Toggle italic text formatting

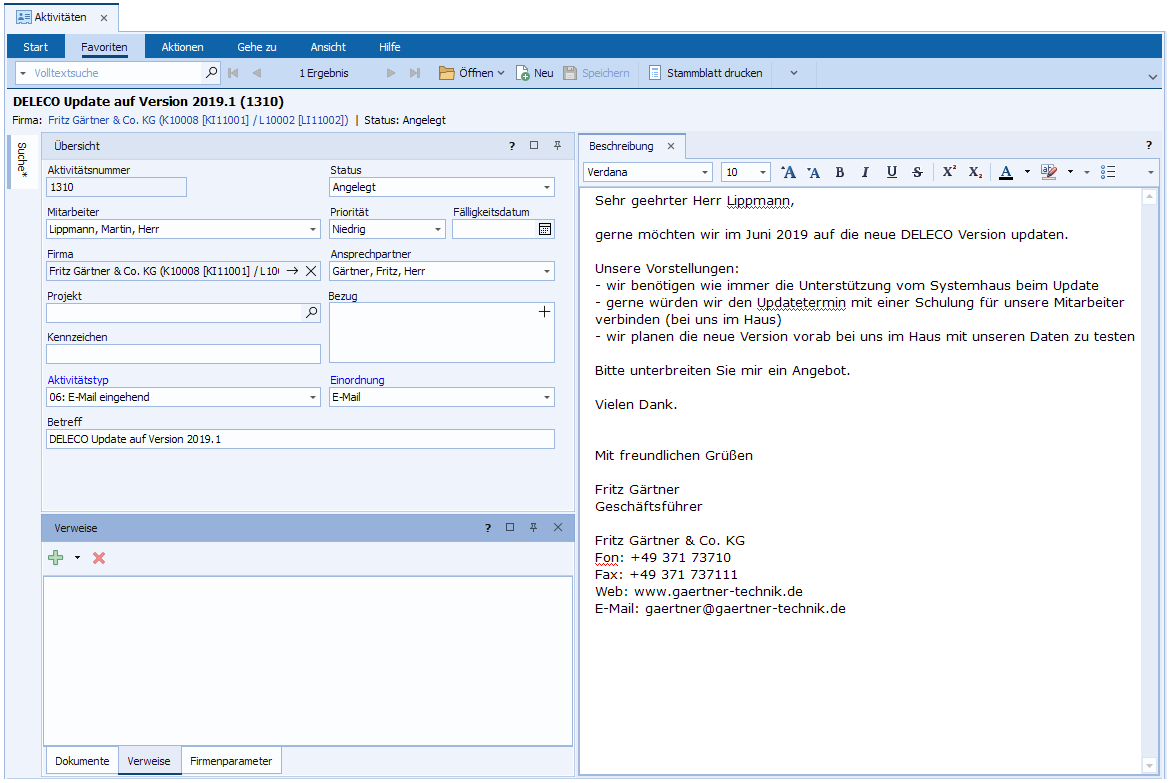coord(865,172)
